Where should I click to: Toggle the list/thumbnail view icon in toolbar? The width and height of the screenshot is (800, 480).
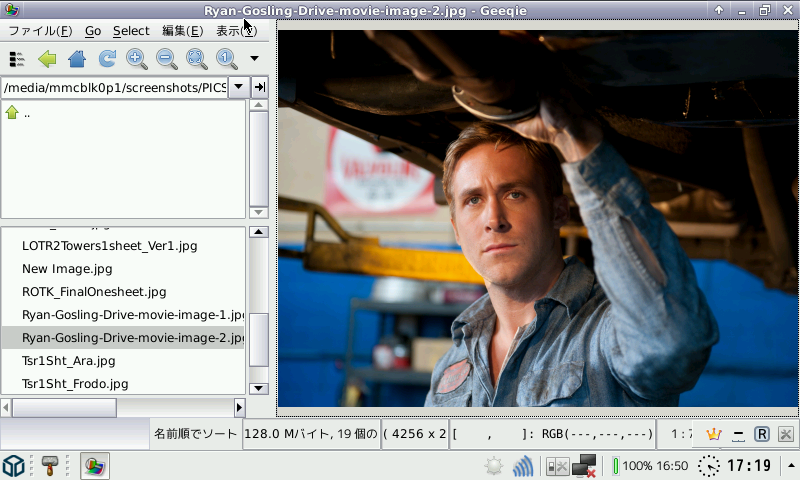tap(17, 59)
